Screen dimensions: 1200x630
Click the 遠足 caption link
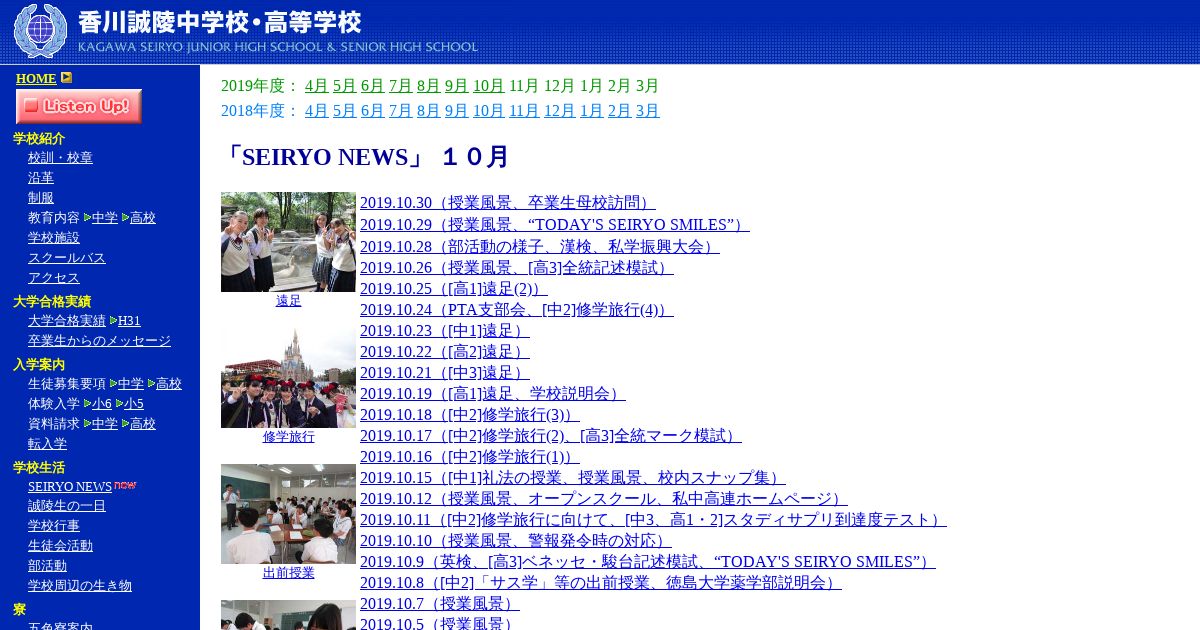[x=288, y=301]
